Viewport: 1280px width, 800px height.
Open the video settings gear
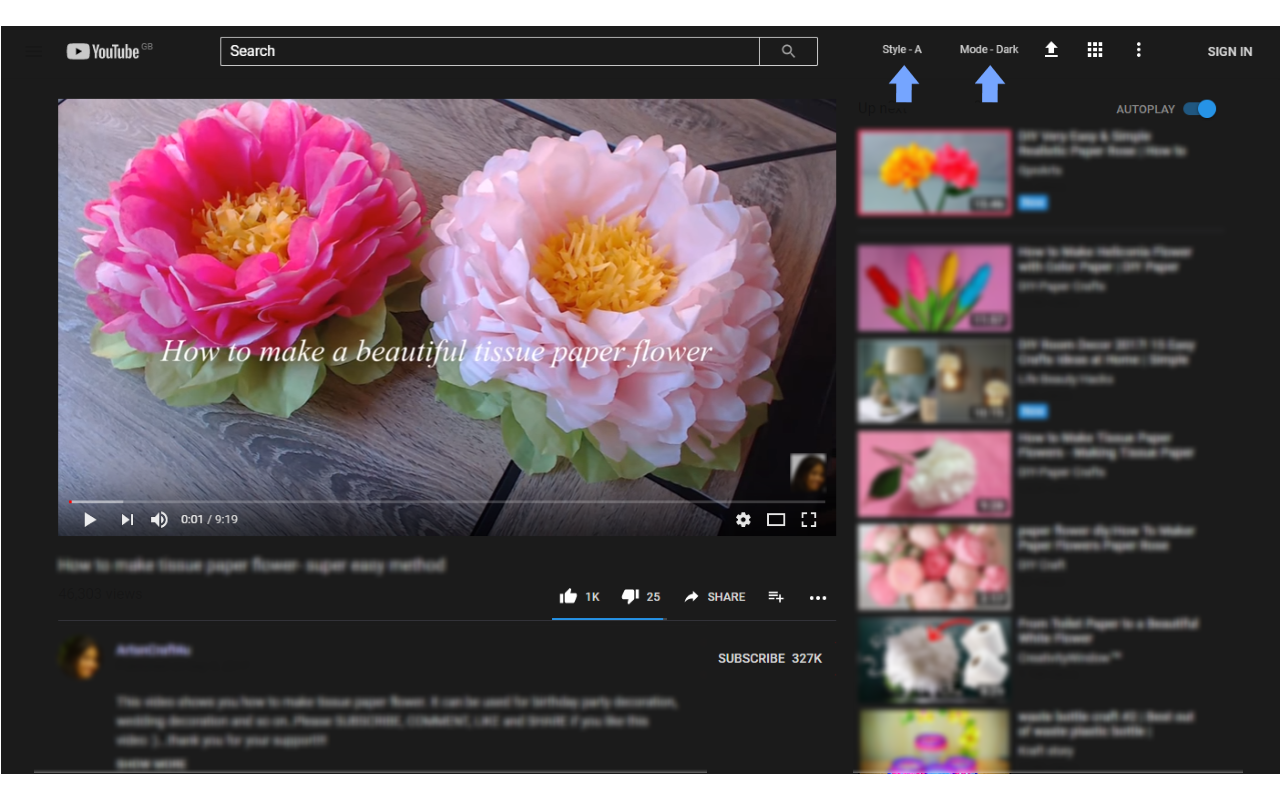pyautogui.click(x=743, y=520)
